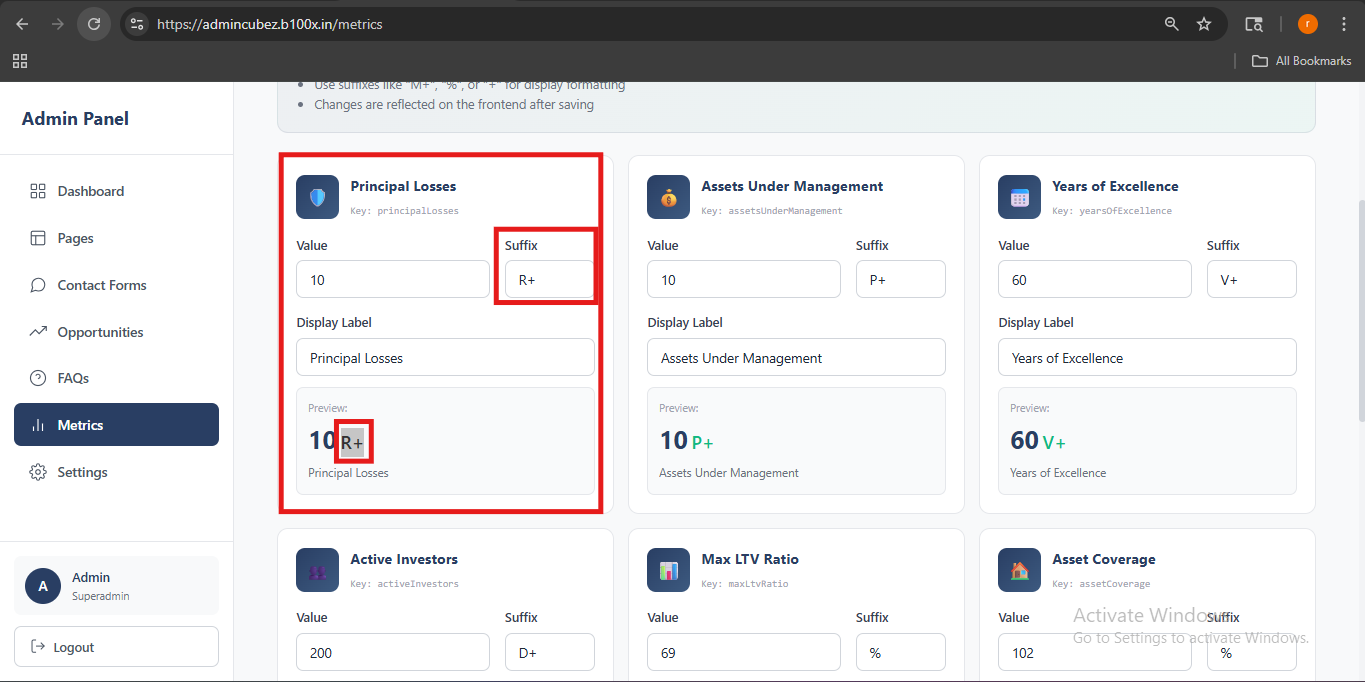1365x682 pixels.
Task: Focus Active Investors Value field
Action: (393, 652)
